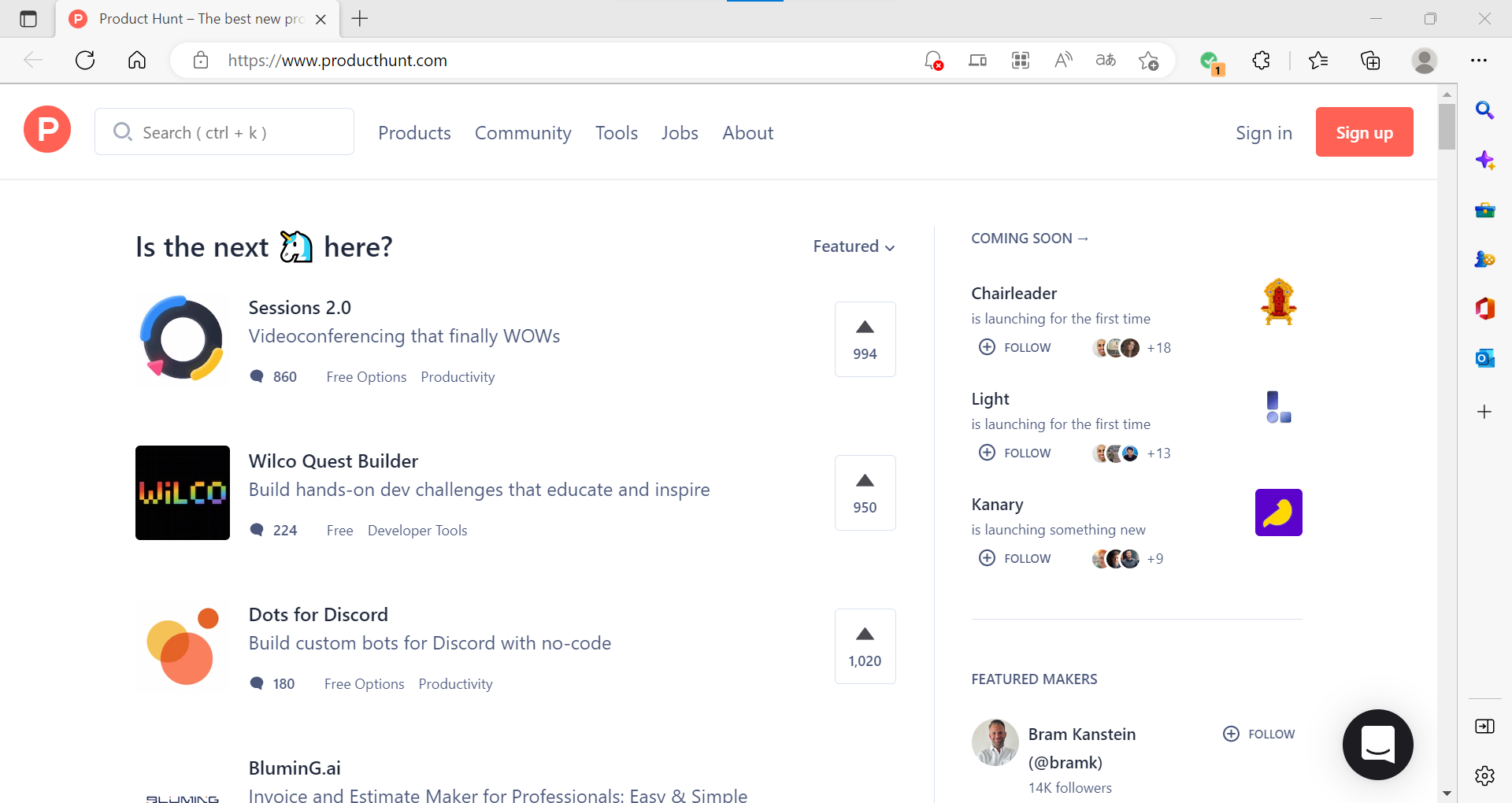Open the Favorites list icon
Image resolution: width=1512 pixels, height=803 pixels.
point(1318,60)
